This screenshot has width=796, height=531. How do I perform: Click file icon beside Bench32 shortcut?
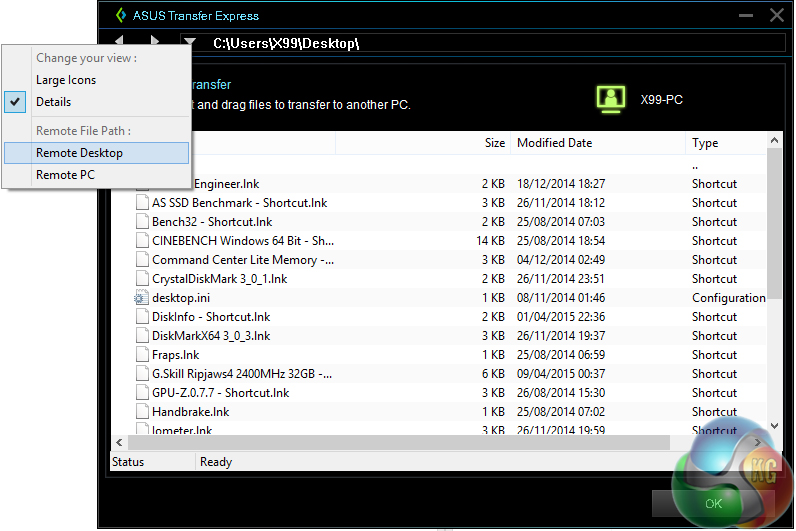(x=142, y=222)
